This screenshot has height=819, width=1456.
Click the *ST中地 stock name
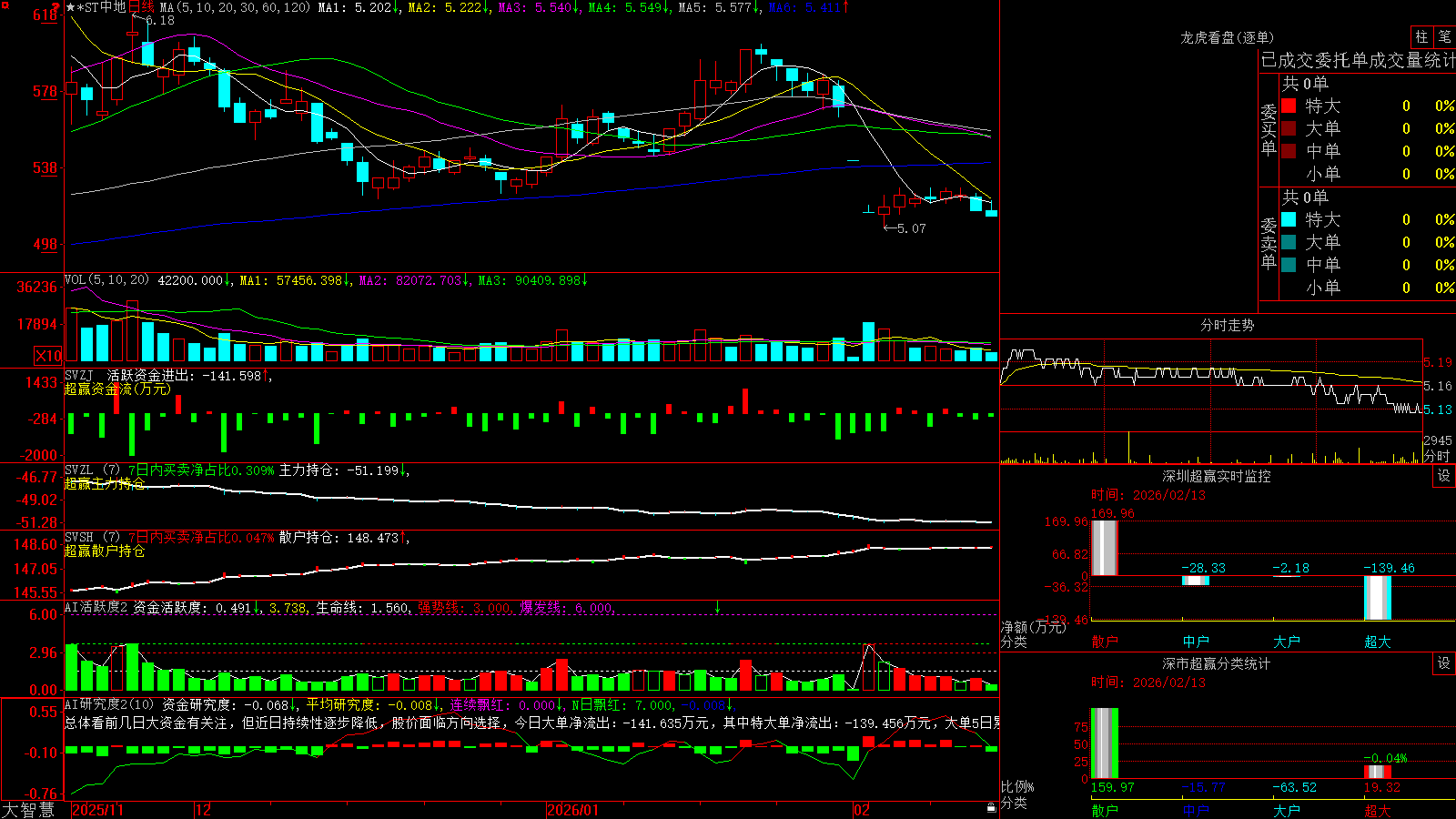101,7
